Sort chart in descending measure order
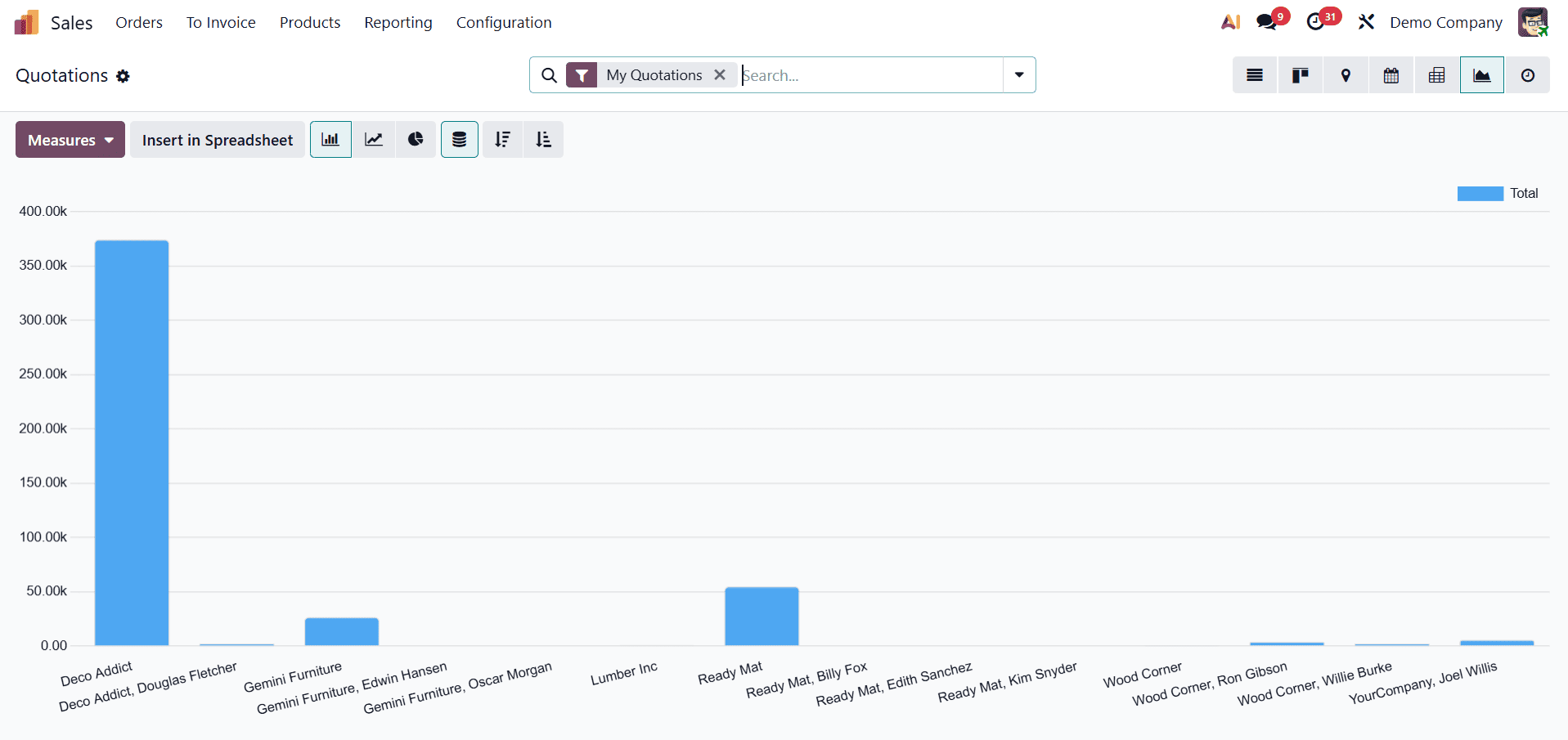Image resolution: width=1568 pixels, height=740 pixels. 501,139
